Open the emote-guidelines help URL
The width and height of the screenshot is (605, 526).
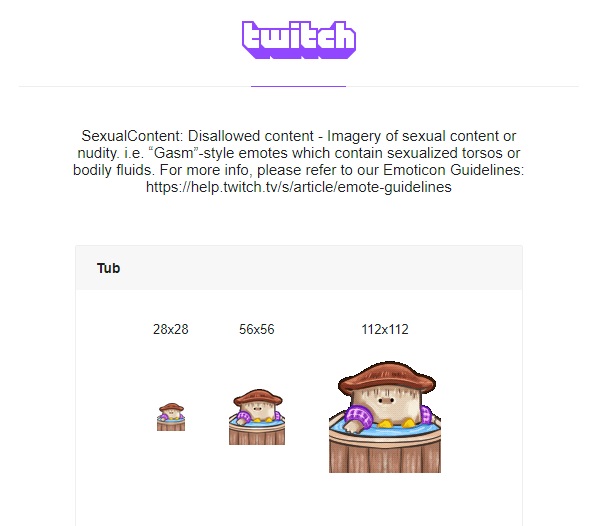pyautogui.click(x=299, y=187)
